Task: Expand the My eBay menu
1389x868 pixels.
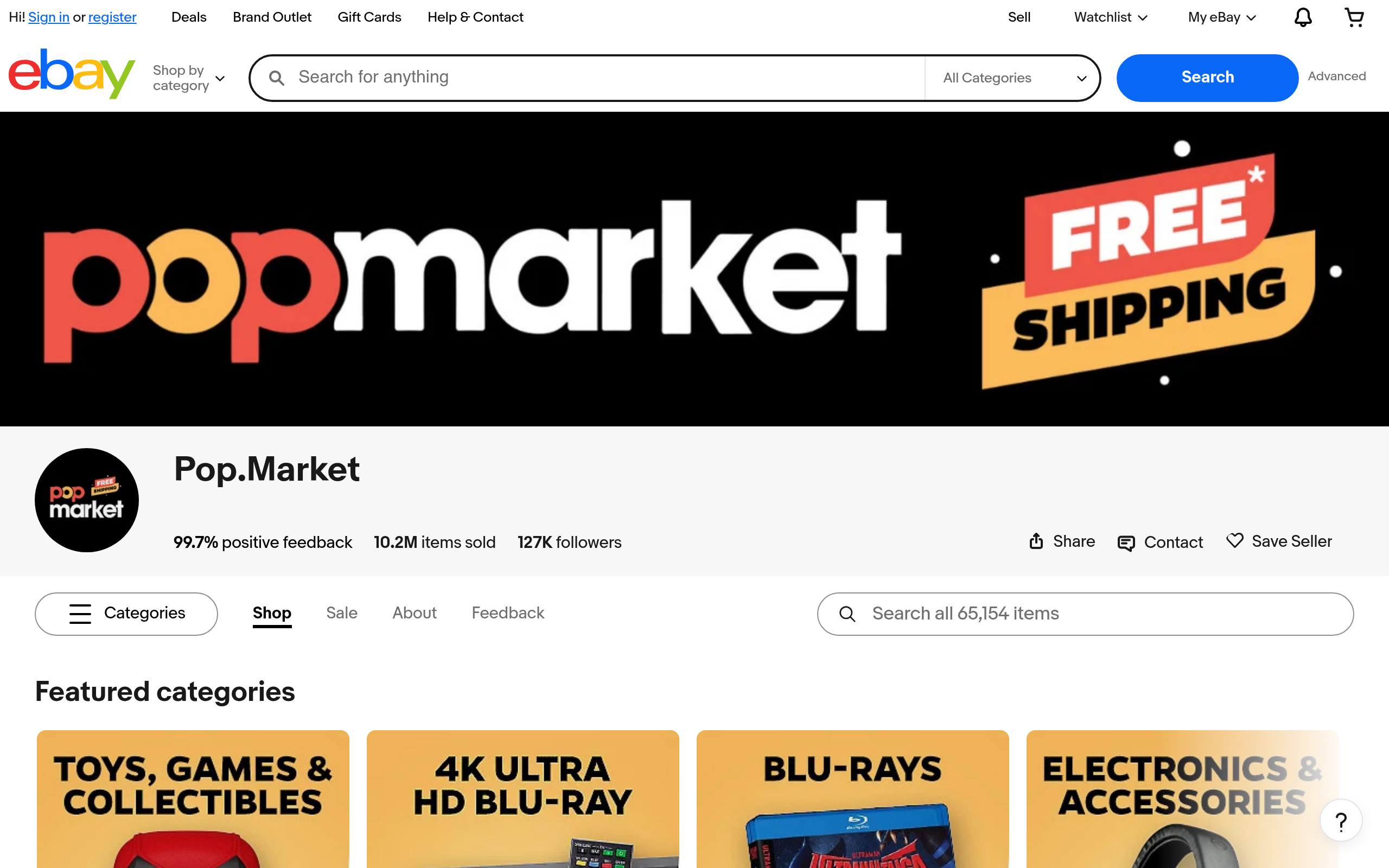Action: pos(1222,17)
